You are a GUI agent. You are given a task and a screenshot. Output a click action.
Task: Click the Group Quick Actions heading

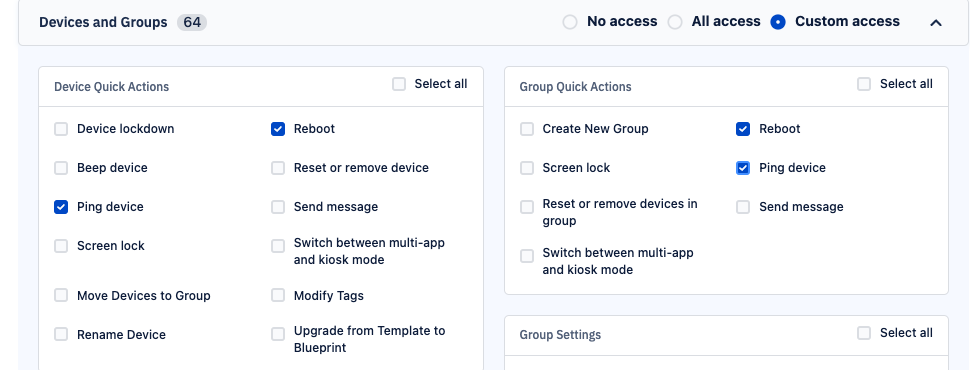pyautogui.click(x=575, y=87)
